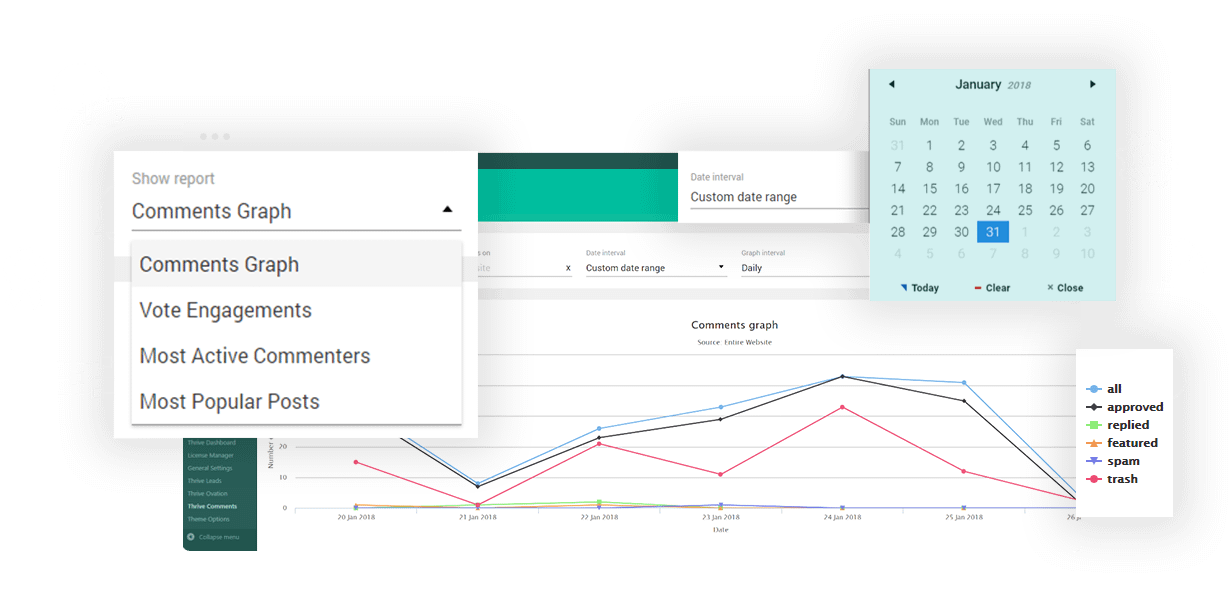Viewport: 1232px width, 609px height.
Task: Select Thrive Comments in the sidebar
Action: [212, 506]
